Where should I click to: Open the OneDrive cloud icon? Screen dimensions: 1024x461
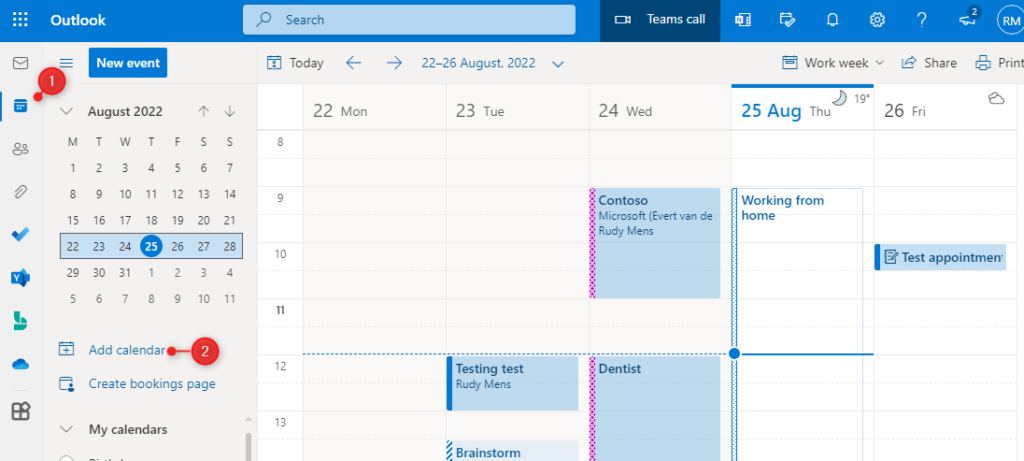point(20,364)
